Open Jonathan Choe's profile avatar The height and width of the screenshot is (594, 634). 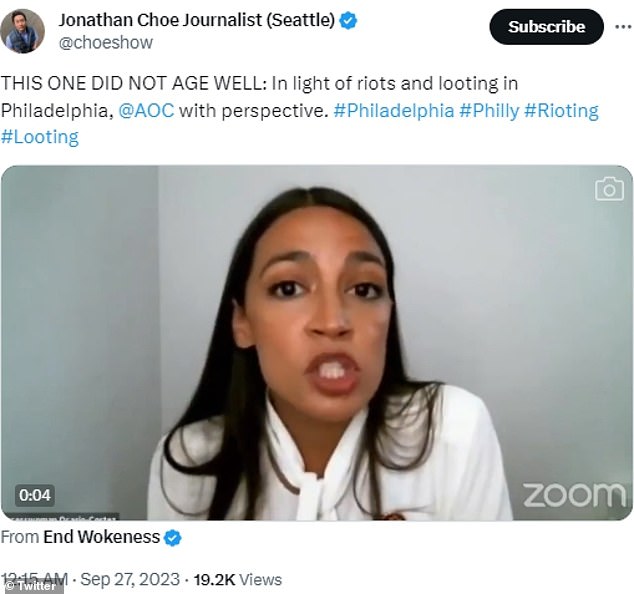tap(23, 31)
